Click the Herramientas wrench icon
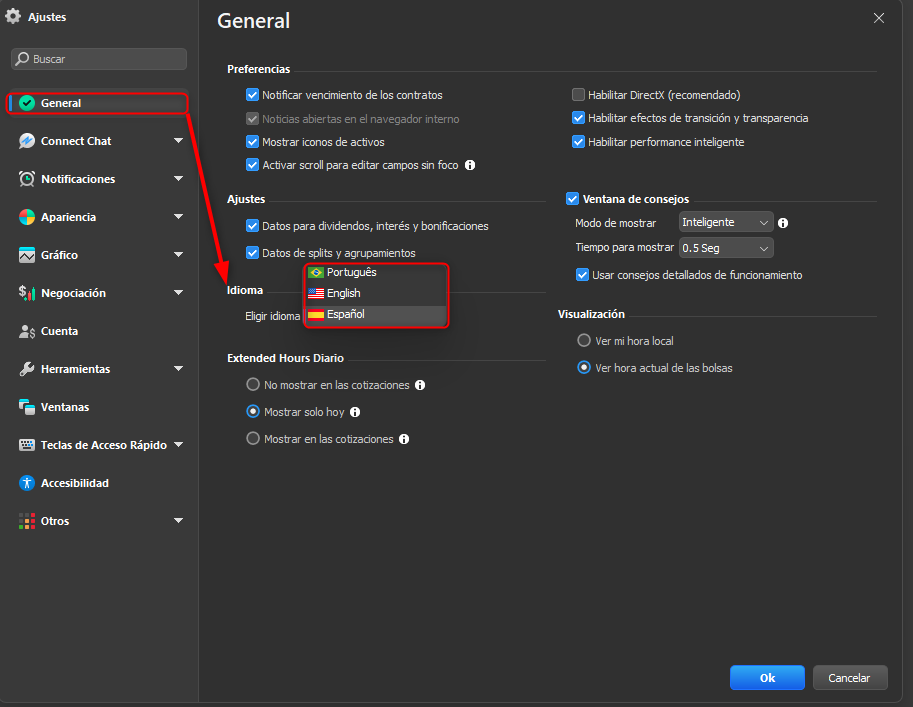The width and height of the screenshot is (913, 707). 27,369
